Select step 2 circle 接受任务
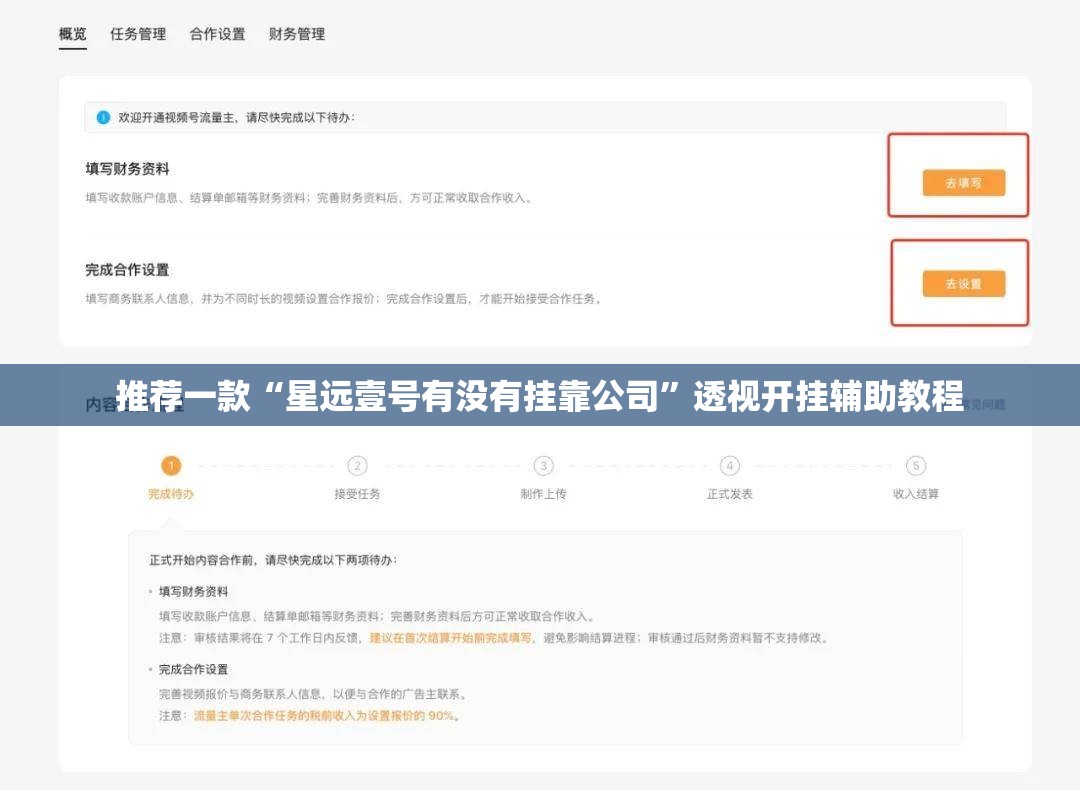 click(357, 466)
